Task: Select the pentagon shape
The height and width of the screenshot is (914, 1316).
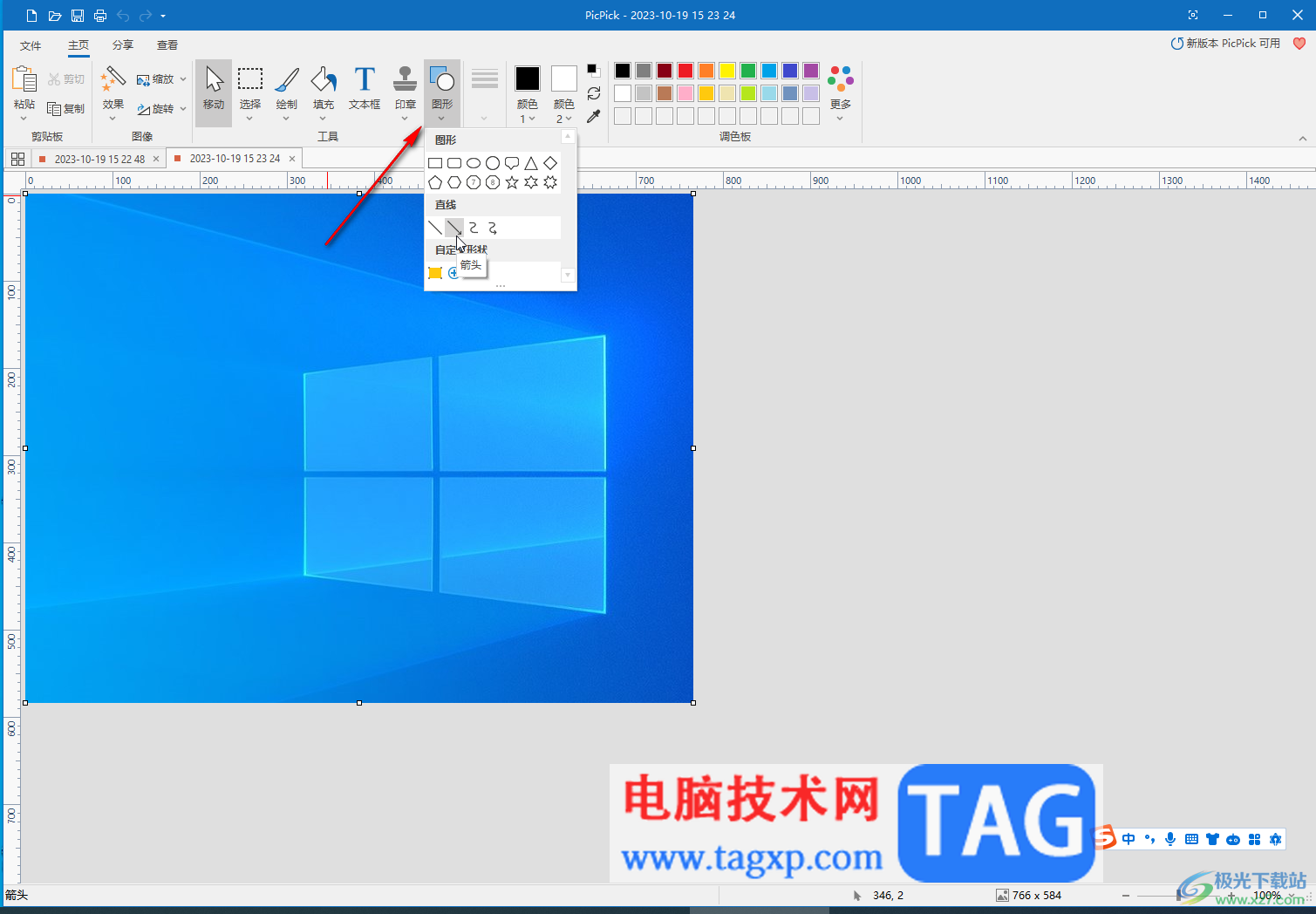Action: [x=435, y=182]
